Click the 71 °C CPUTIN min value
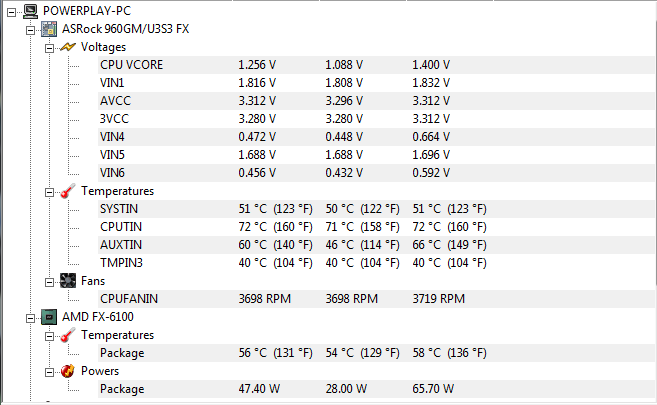657x405 pixels. click(x=362, y=227)
